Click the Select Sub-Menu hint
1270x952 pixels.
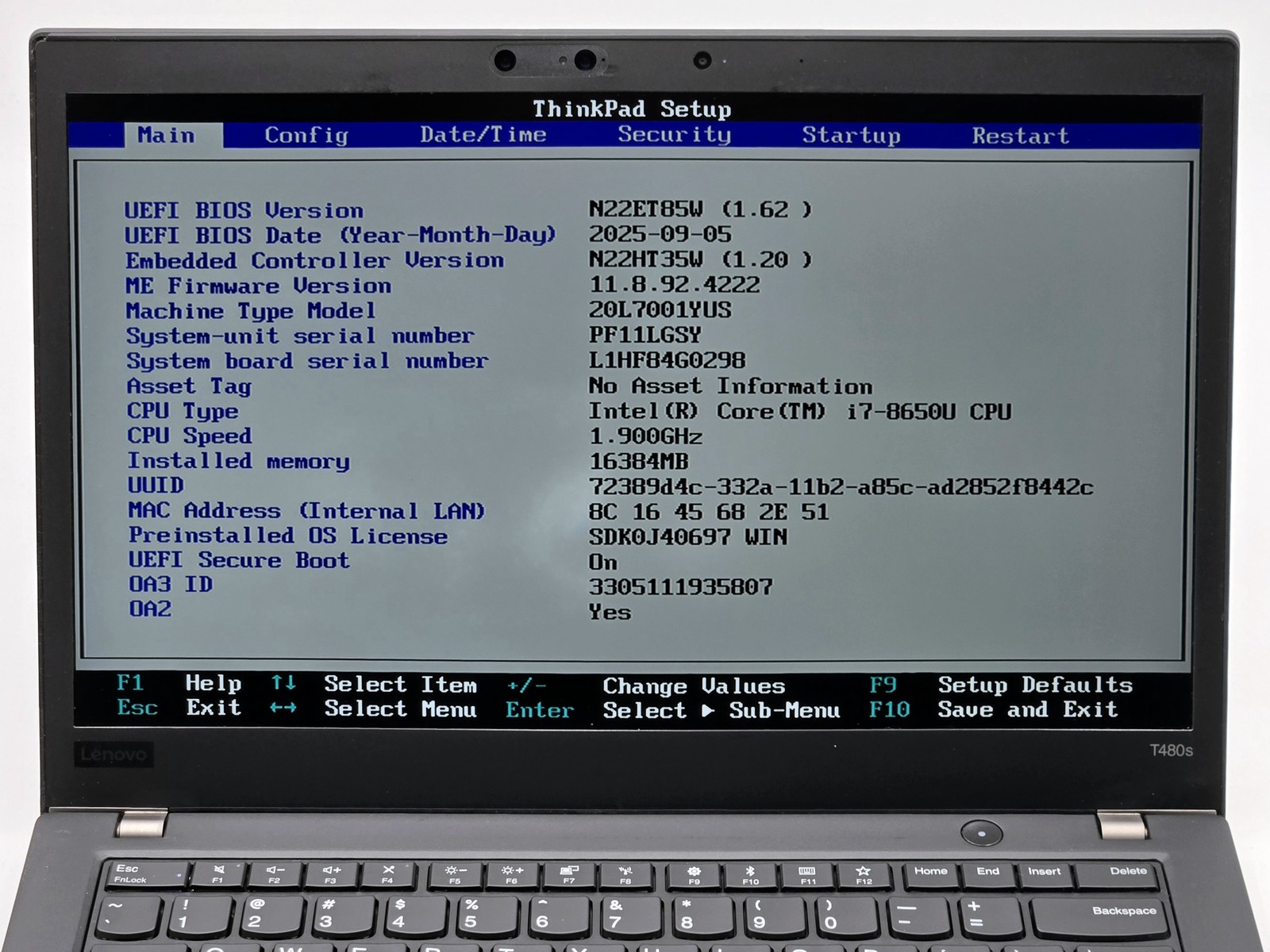click(x=721, y=710)
